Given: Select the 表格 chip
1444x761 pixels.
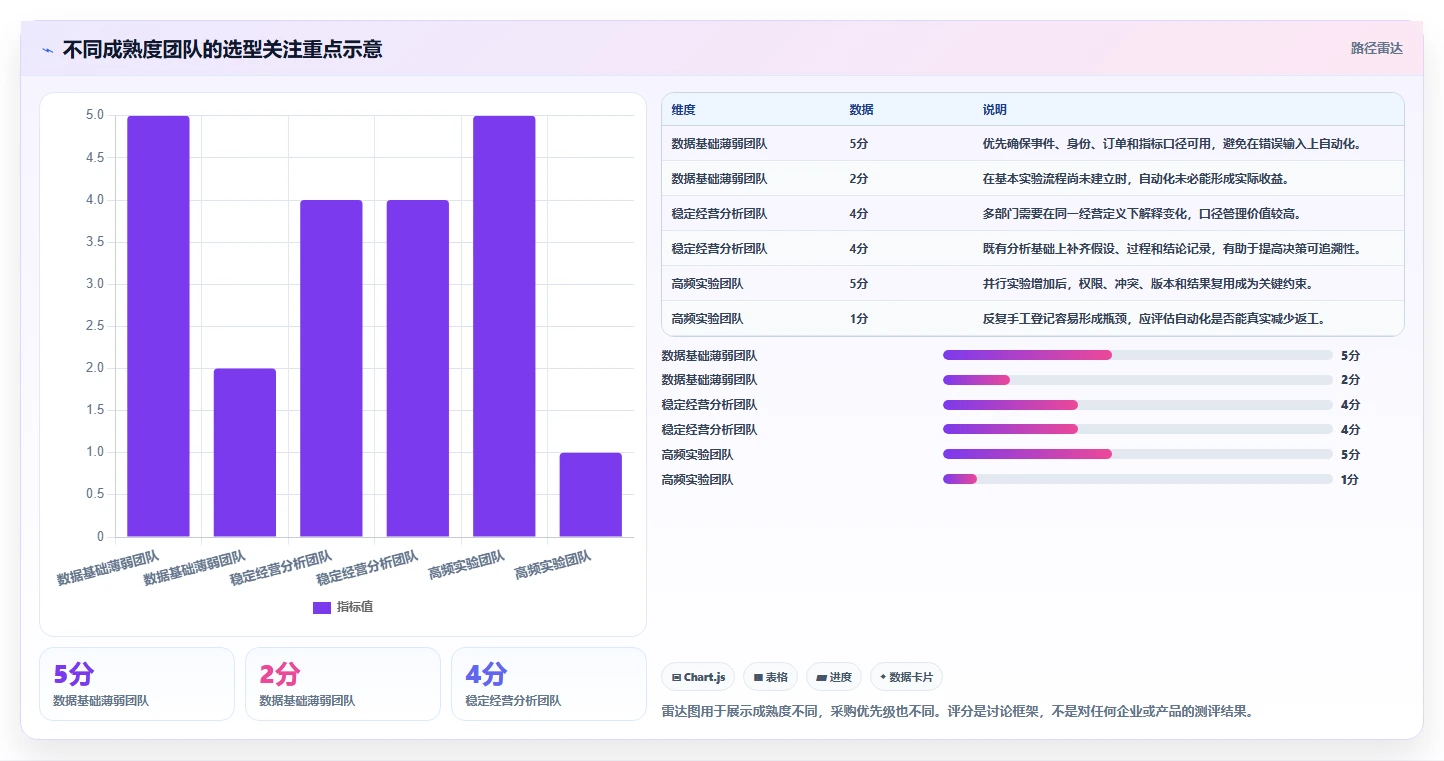Looking at the screenshot, I should tap(770, 677).
